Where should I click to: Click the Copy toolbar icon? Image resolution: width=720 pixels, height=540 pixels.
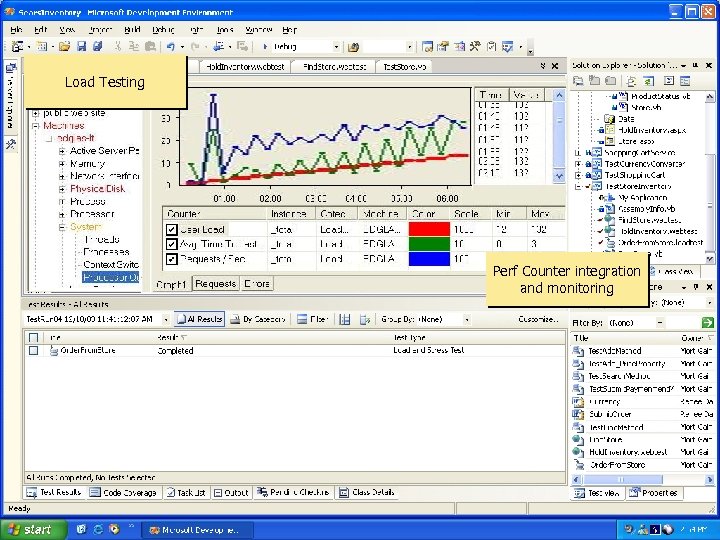pyautogui.click(x=134, y=46)
